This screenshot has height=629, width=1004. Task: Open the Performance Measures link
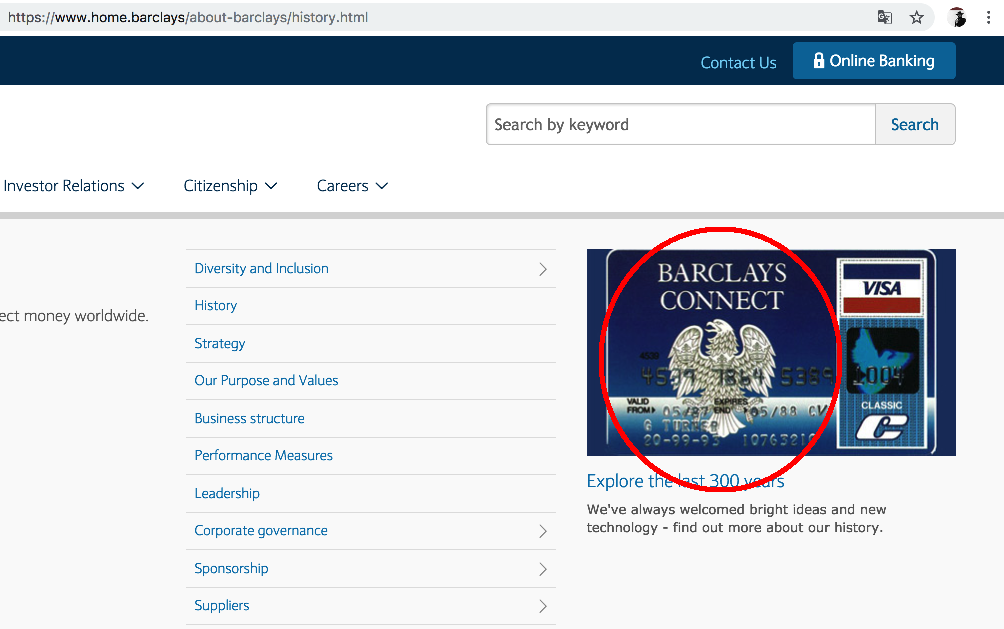click(264, 455)
